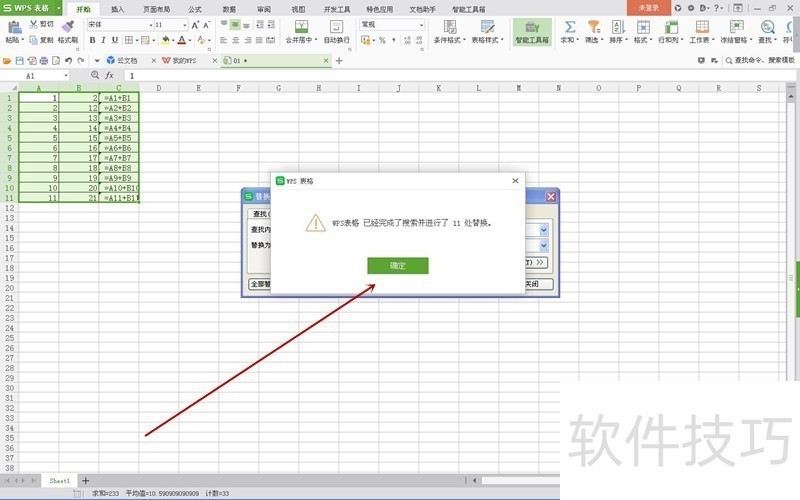Image resolution: width=800 pixels, height=500 pixels.
Task: Open the font size 11 dropdown
Action: (184, 24)
